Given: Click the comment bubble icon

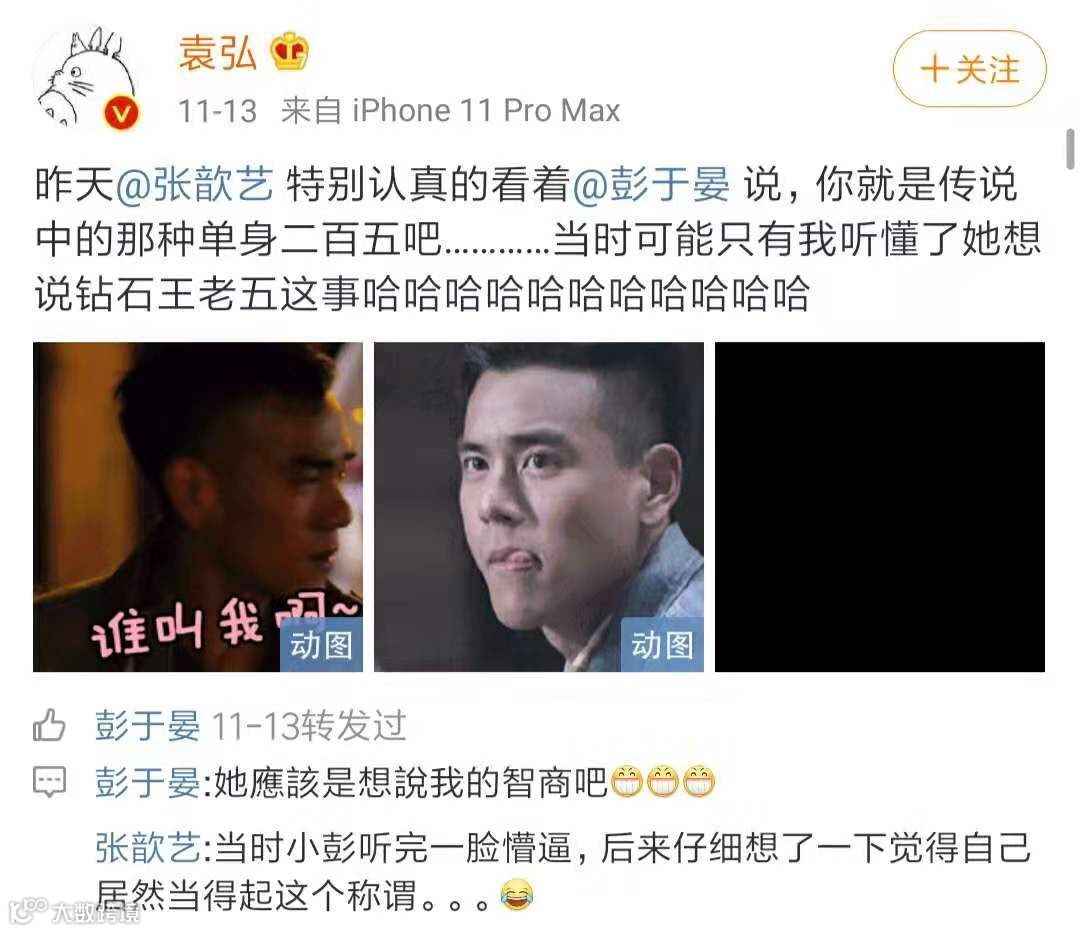Looking at the screenshot, I should point(49,782).
